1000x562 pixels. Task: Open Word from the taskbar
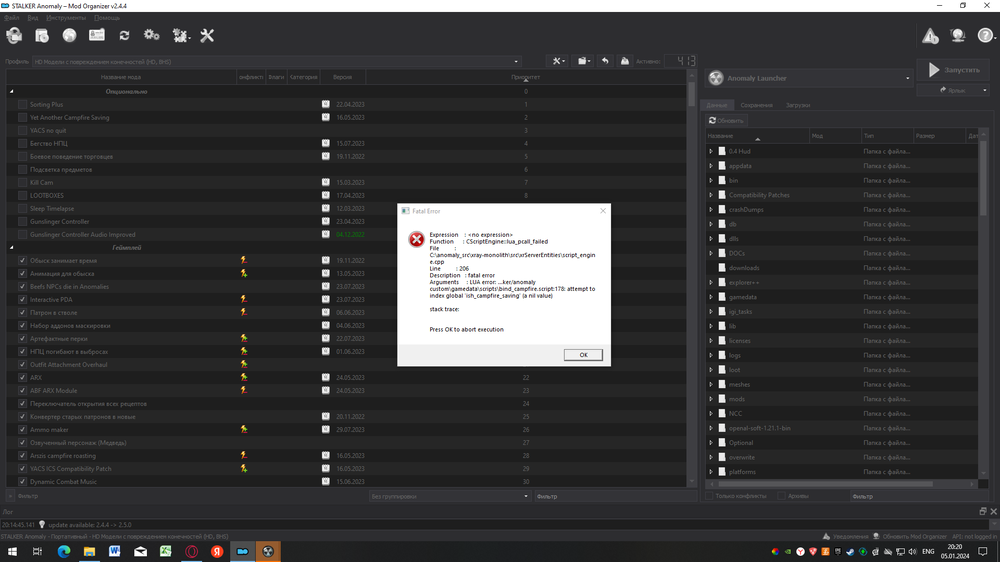pyautogui.click(x=115, y=551)
